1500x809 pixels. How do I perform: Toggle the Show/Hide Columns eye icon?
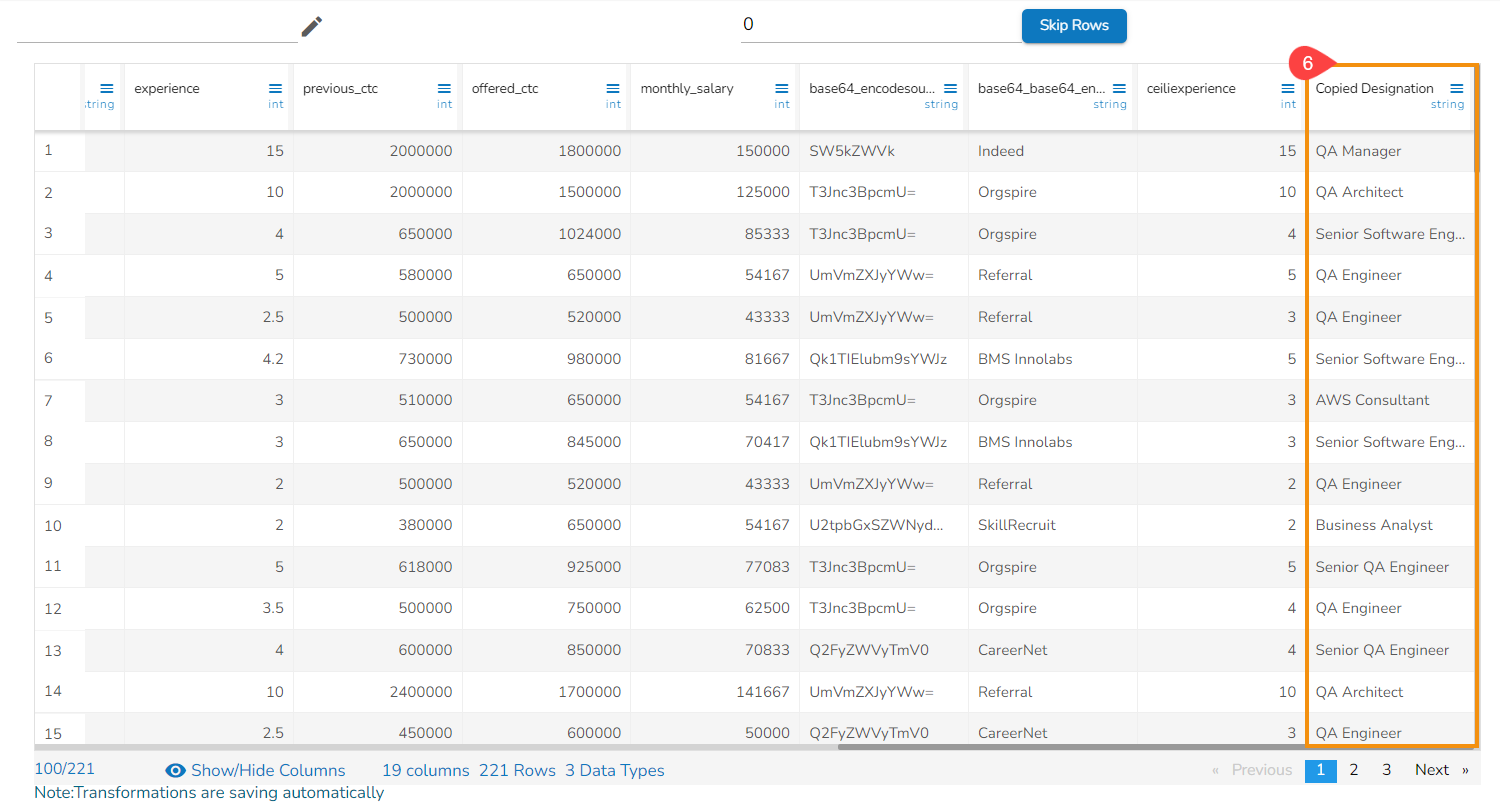tap(176, 770)
